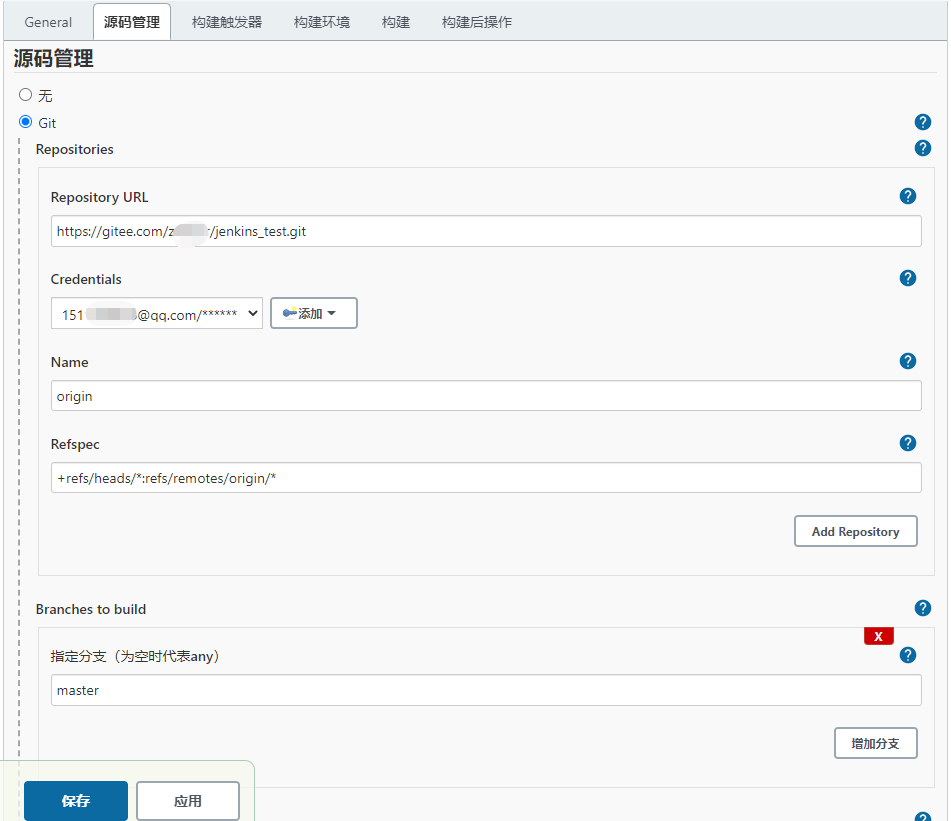Switch to the General tab
Viewport: 951px width, 821px height.
click(48, 22)
